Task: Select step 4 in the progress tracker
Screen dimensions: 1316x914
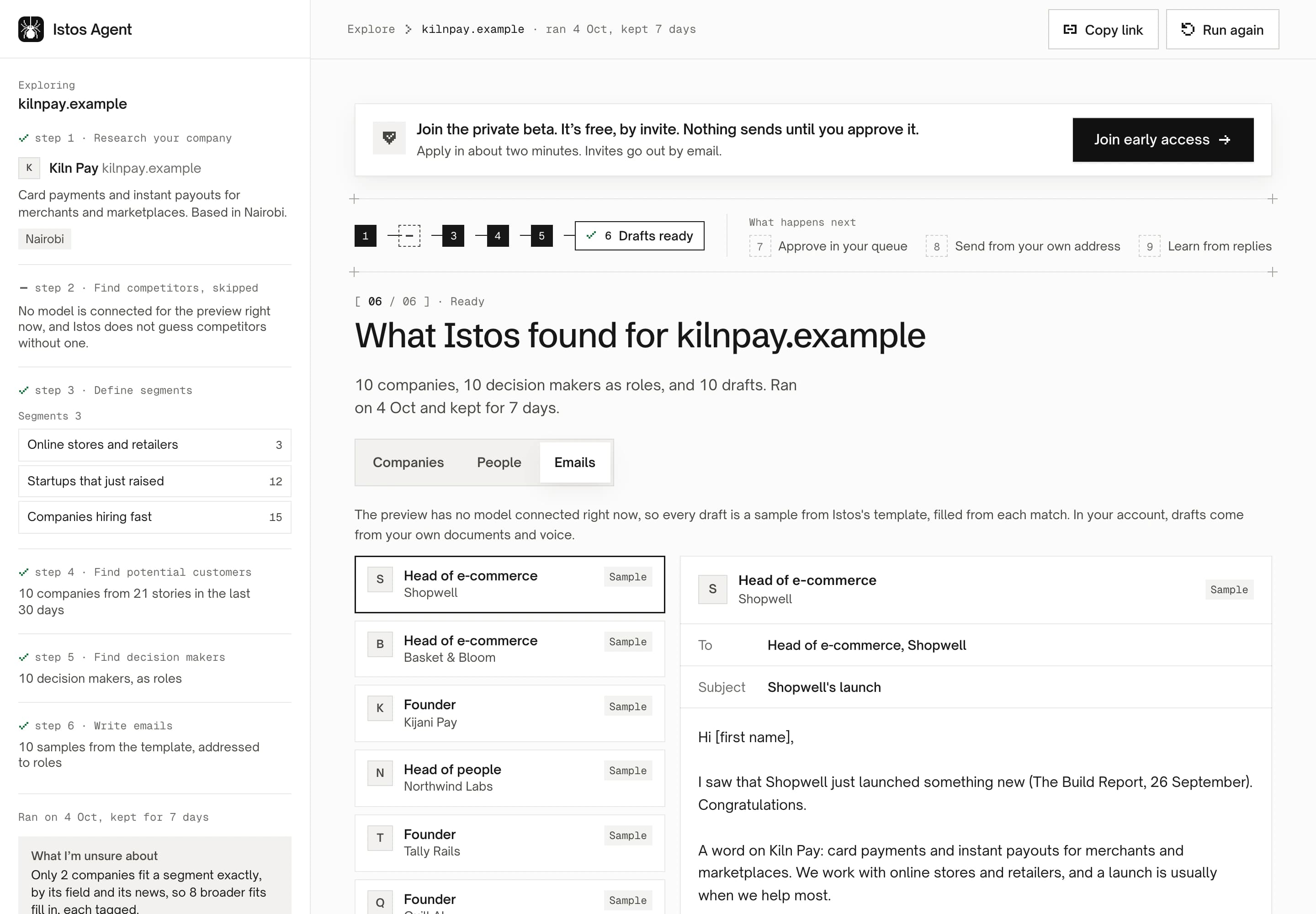Action: coord(498,236)
